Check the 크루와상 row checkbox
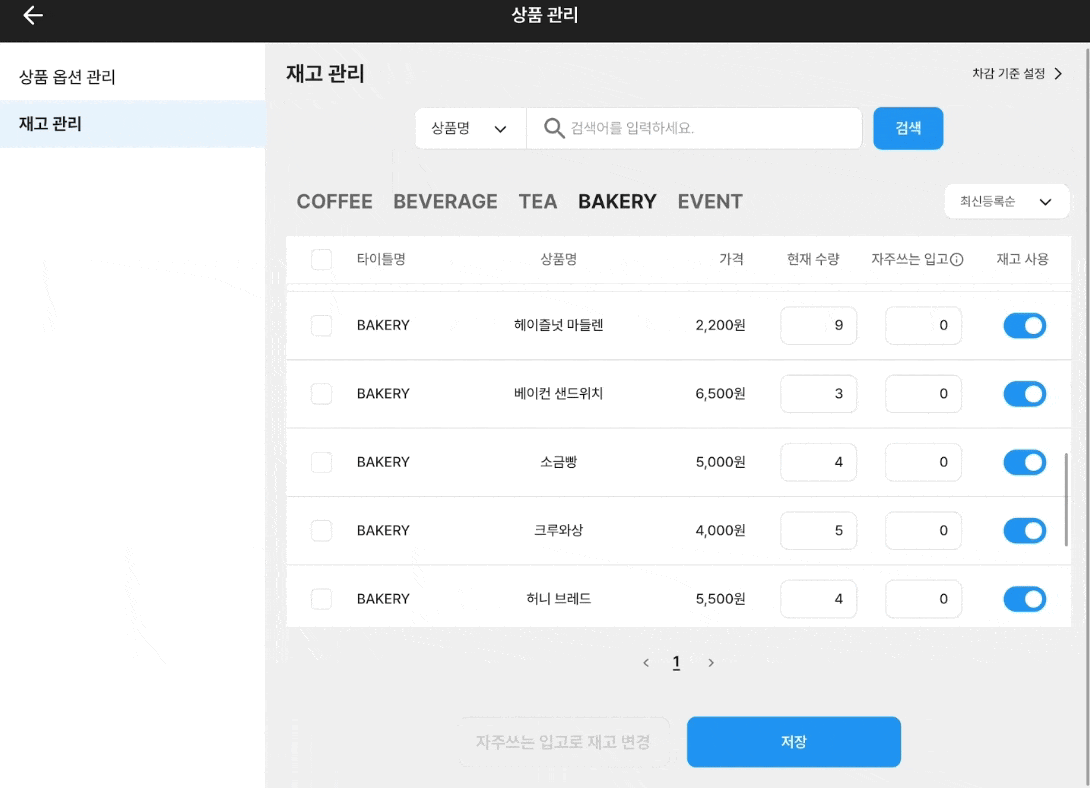The image size is (1090, 788). coord(321,531)
